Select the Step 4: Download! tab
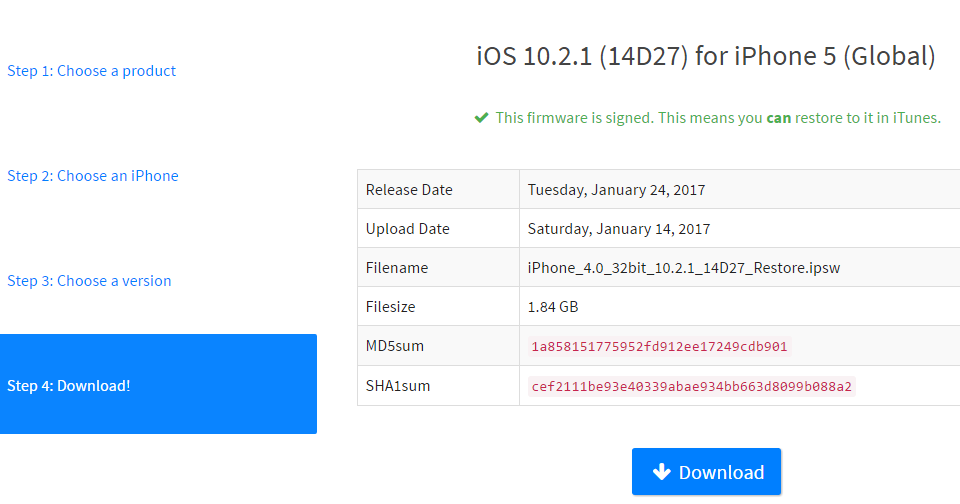960x504 pixels. pos(158,385)
